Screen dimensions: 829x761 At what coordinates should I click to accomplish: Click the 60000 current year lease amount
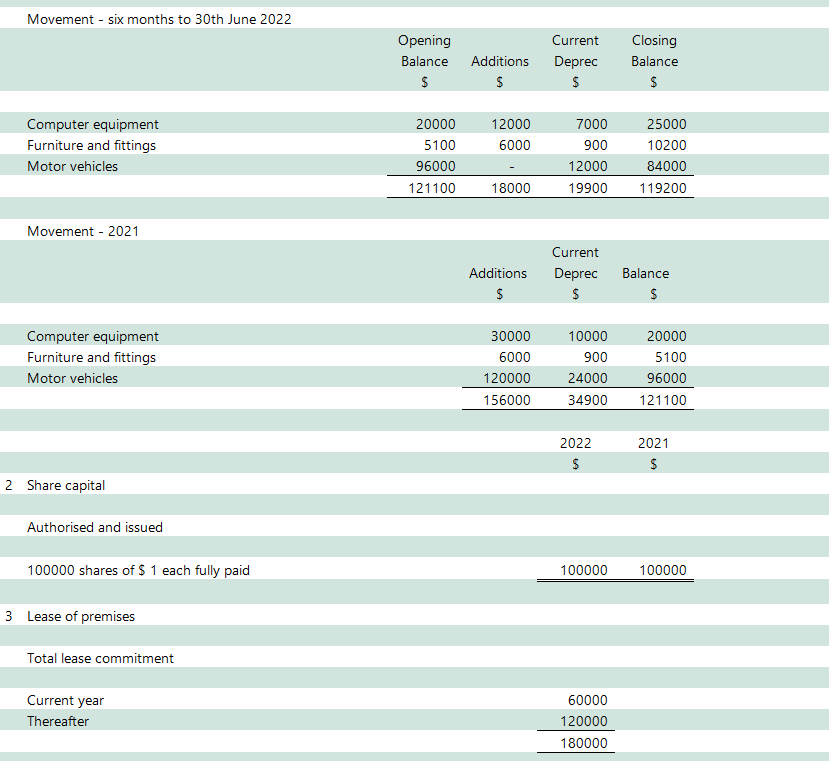click(x=587, y=700)
